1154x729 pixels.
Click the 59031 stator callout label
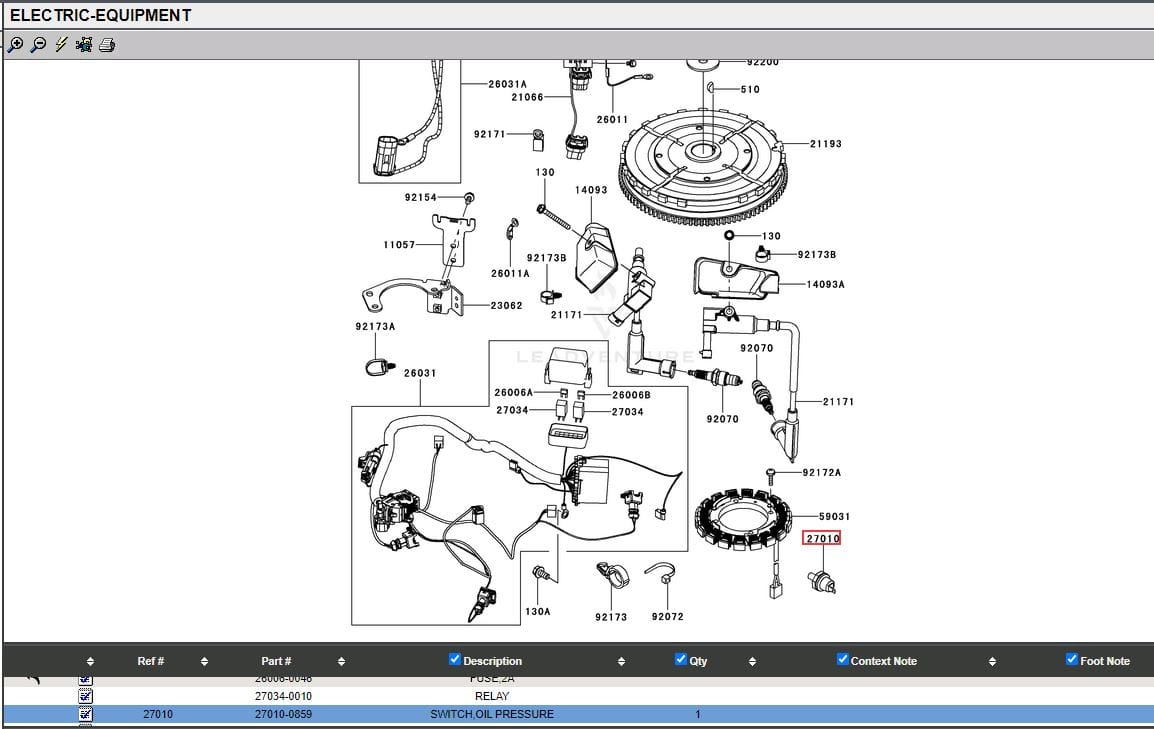(x=834, y=517)
